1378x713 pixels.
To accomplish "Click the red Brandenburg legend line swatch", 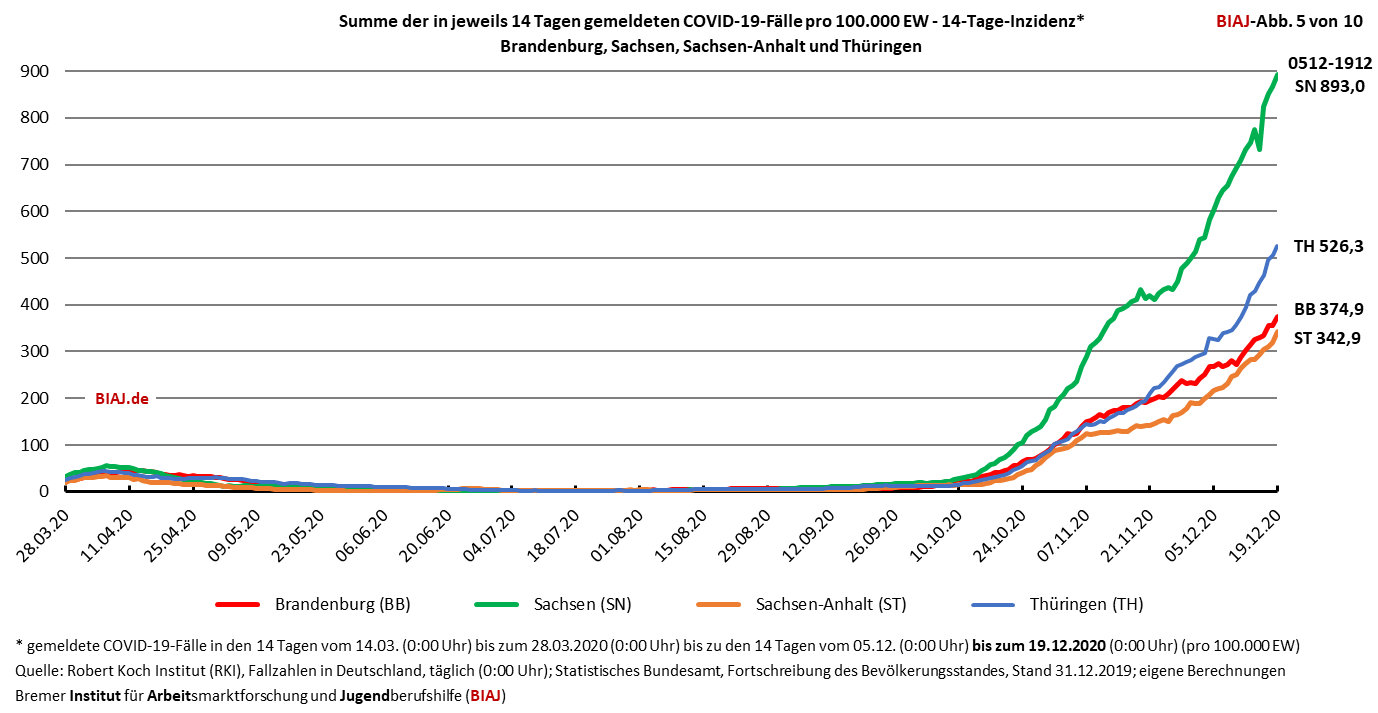I will click(x=238, y=605).
